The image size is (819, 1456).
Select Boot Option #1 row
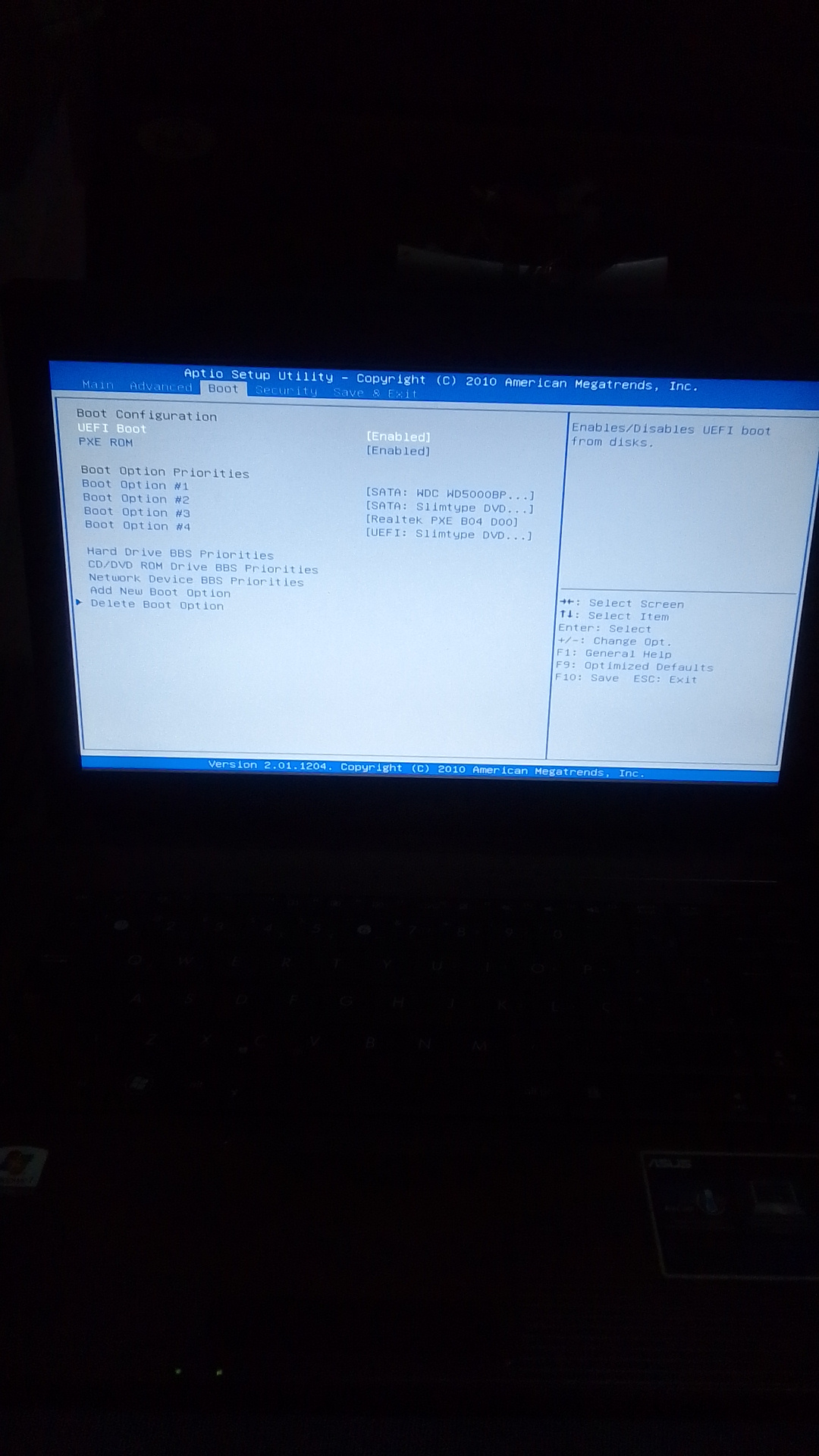tap(135, 485)
